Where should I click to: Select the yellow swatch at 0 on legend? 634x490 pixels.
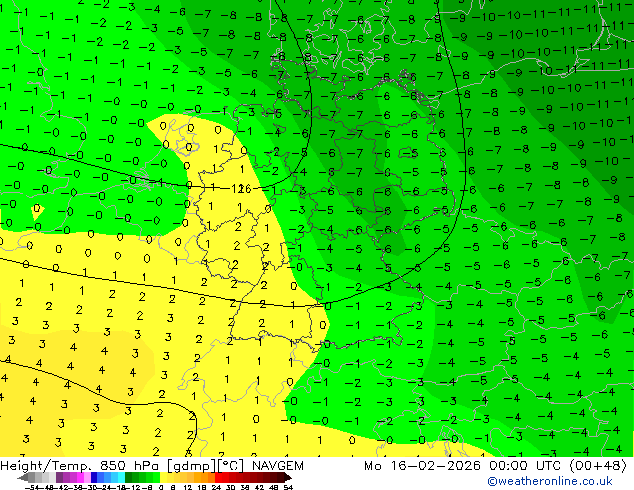163,477
